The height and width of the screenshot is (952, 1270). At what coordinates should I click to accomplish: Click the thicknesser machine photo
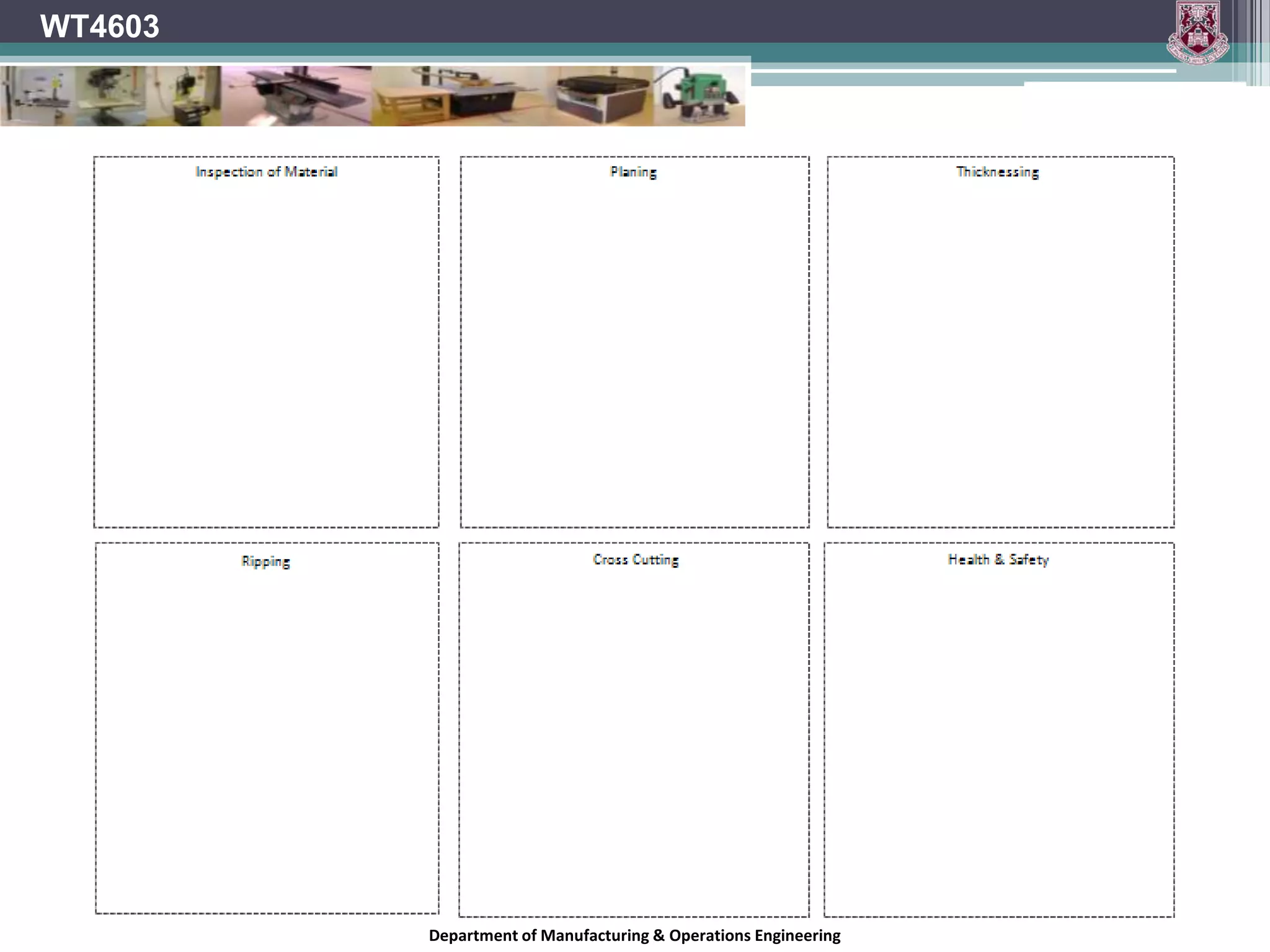click(599, 97)
